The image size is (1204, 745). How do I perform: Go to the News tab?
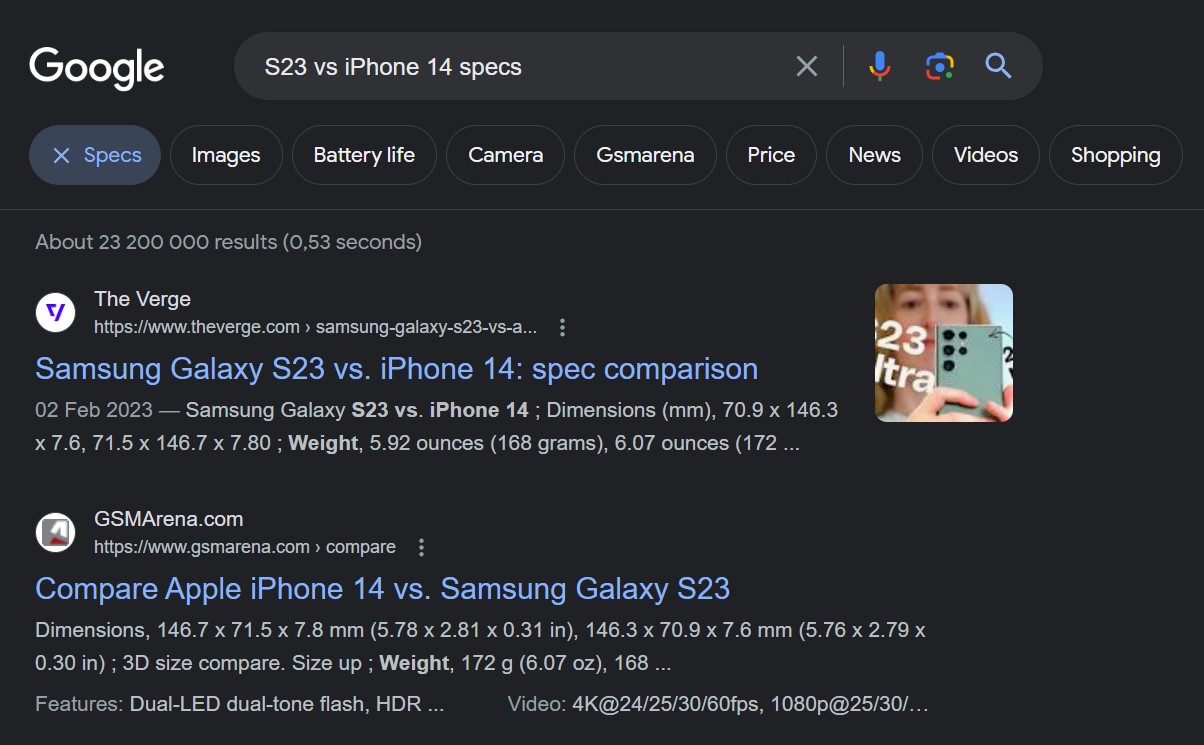(x=874, y=155)
